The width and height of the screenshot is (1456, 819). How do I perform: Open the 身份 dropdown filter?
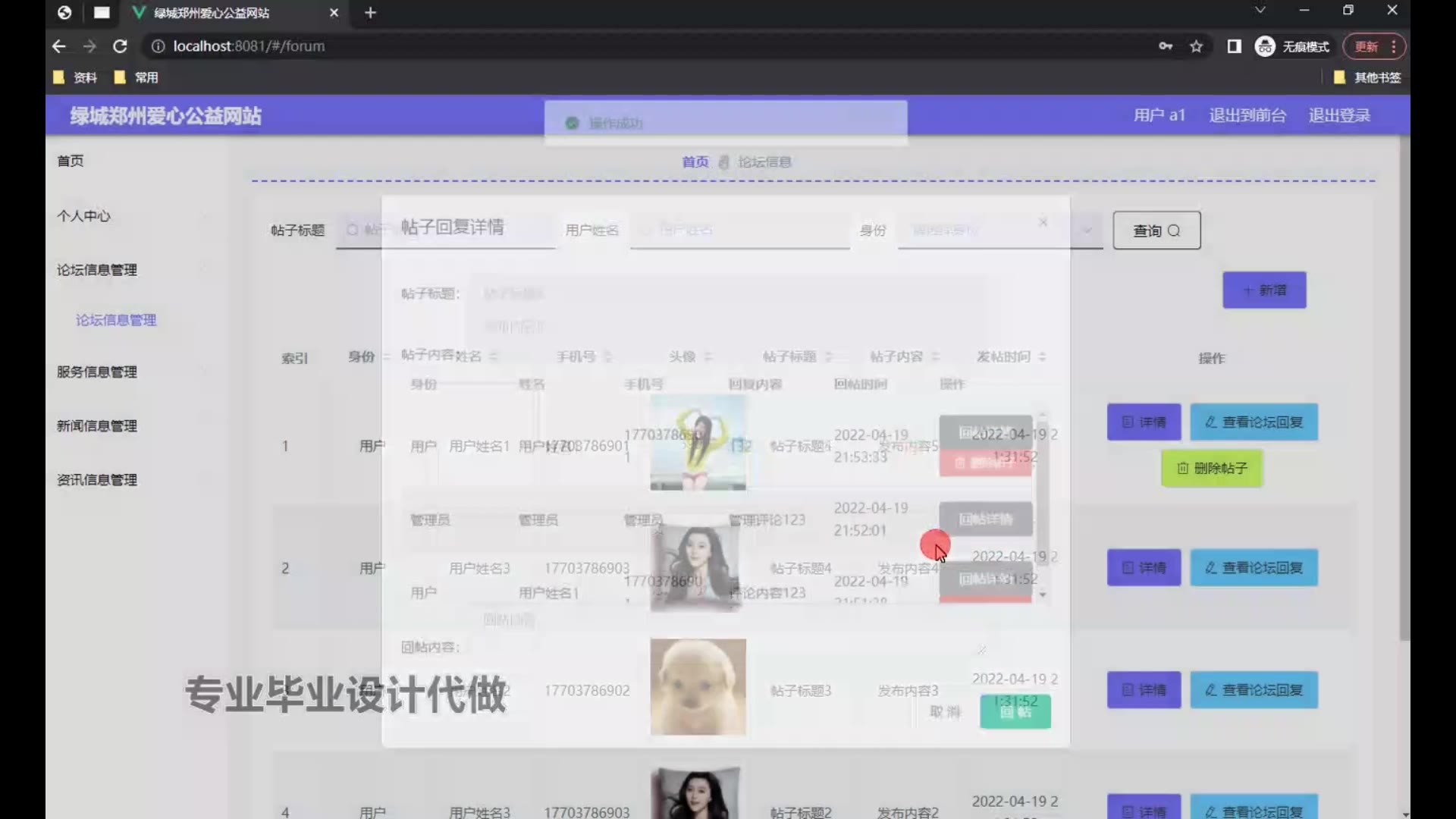tap(999, 230)
